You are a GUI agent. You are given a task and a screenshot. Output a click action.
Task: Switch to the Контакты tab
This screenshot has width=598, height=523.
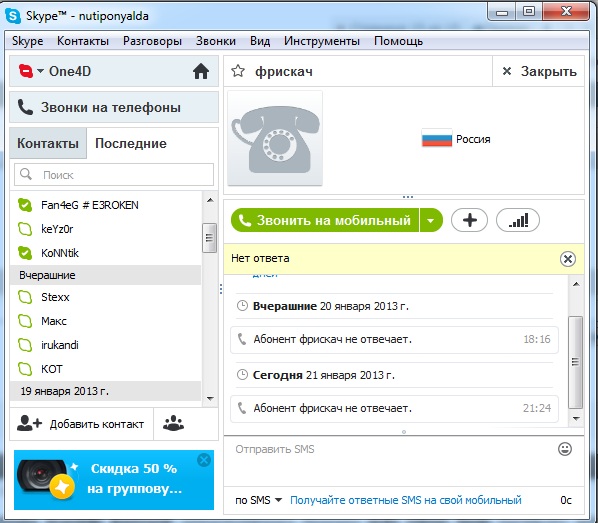click(x=48, y=143)
